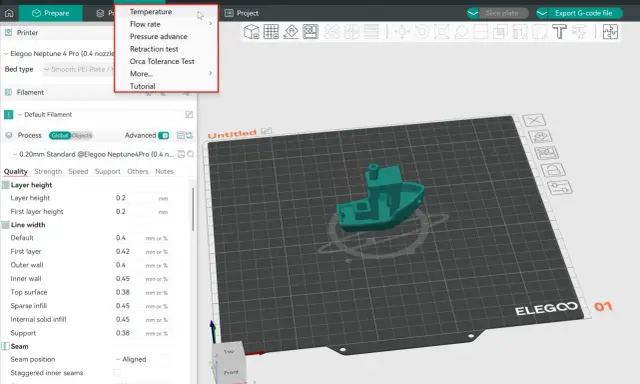Screen dimensions: 640x384
Task: Select the Auto orient toolbar icon
Action: [x=291, y=31]
